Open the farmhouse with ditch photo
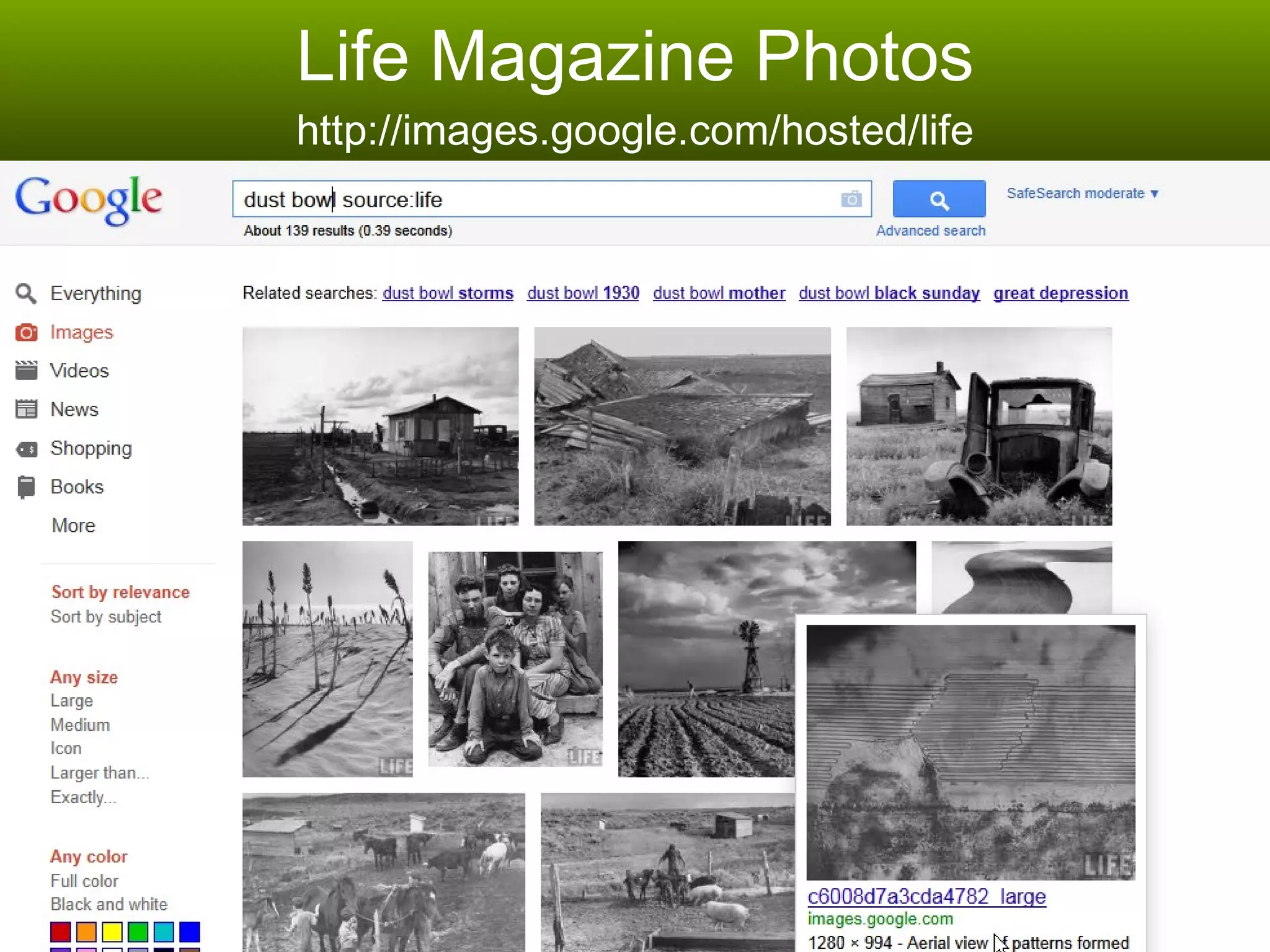Image resolution: width=1270 pixels, height=952 pixels. click(380, 426)
